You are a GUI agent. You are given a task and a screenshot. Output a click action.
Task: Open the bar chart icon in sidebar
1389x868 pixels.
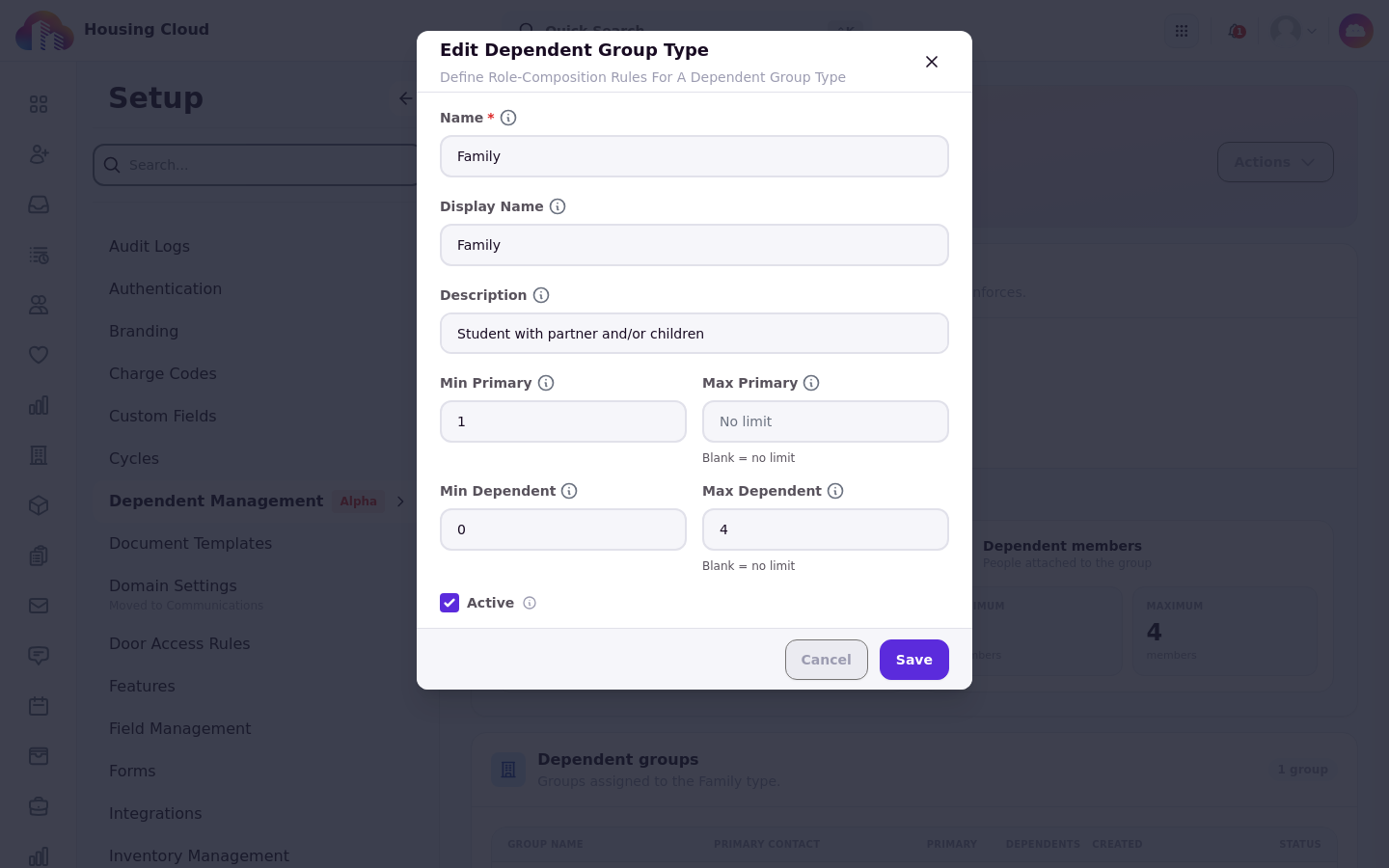click(x=39, y=405)
